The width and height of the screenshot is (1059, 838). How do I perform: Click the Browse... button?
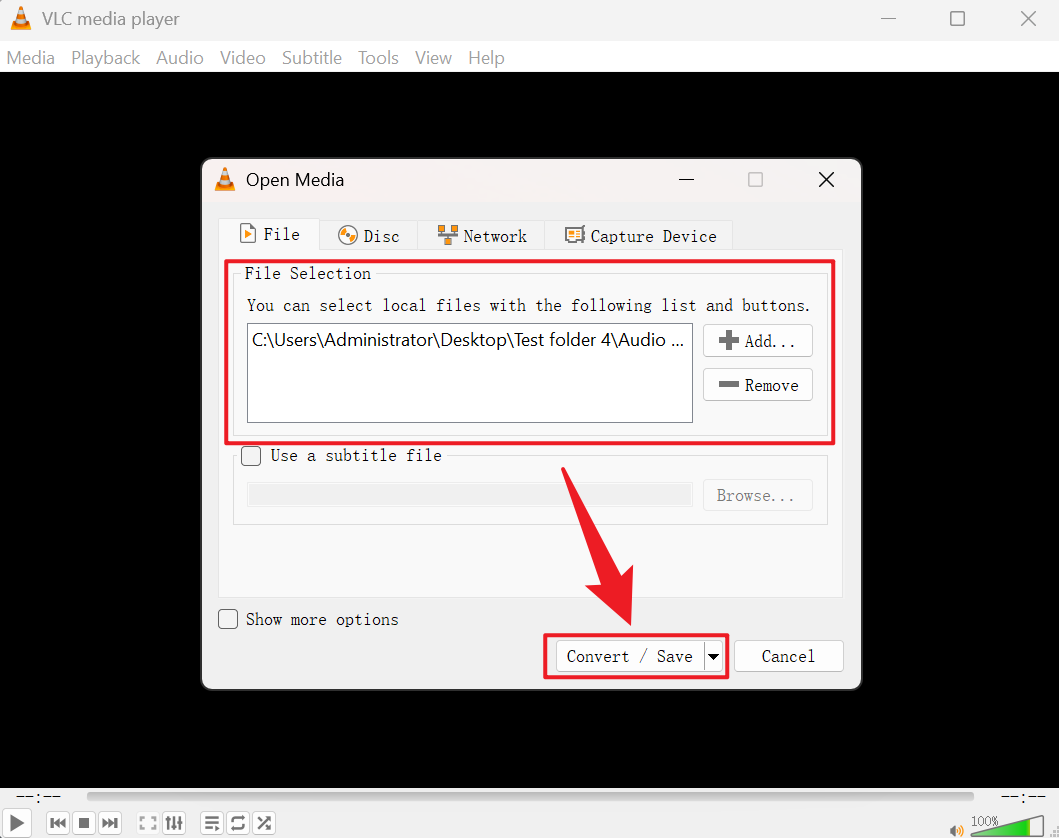(758, 496)
